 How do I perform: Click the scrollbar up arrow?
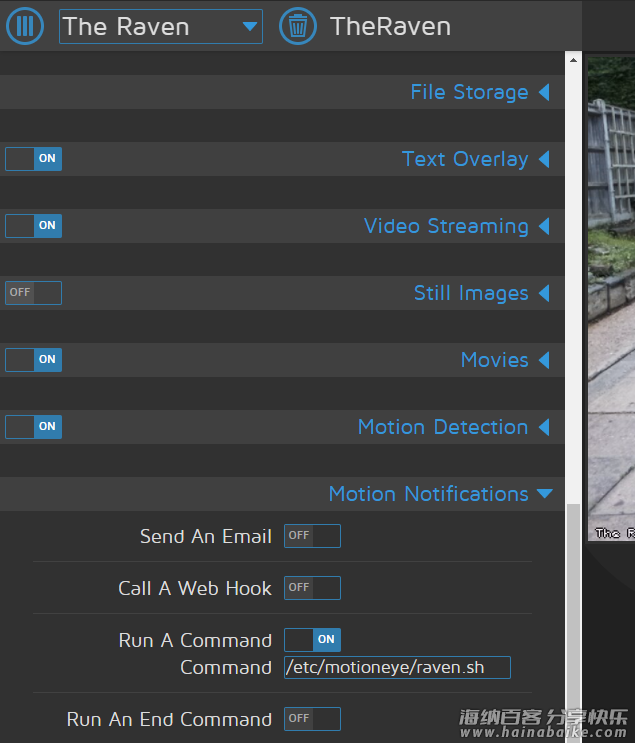[573, 60]
